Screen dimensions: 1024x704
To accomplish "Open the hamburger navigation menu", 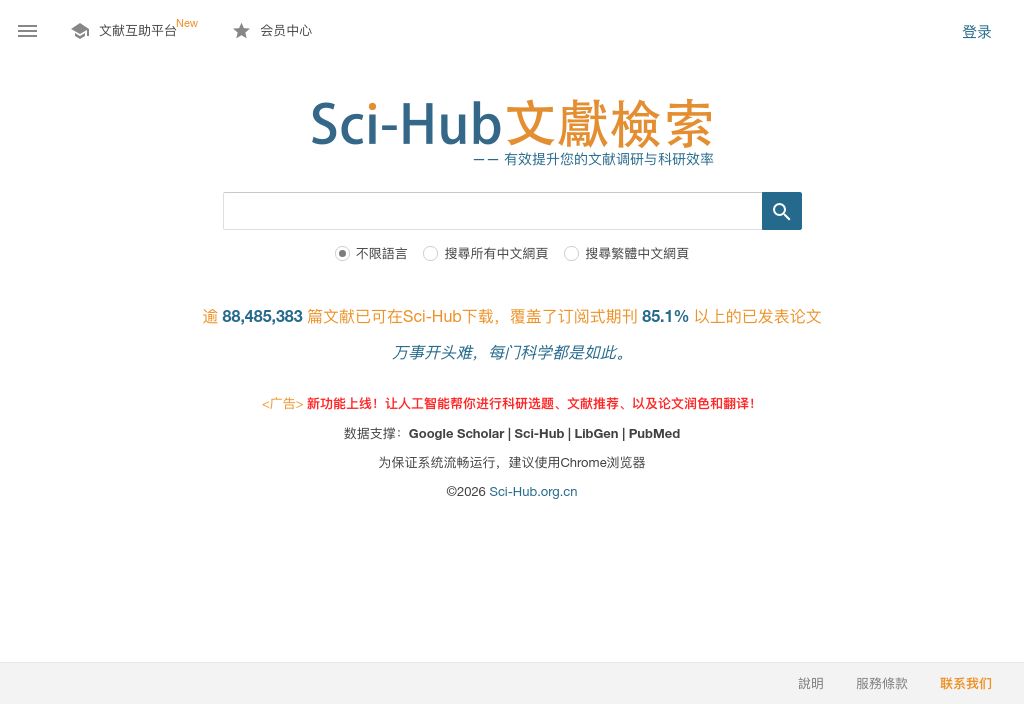I will click(27, 31).
